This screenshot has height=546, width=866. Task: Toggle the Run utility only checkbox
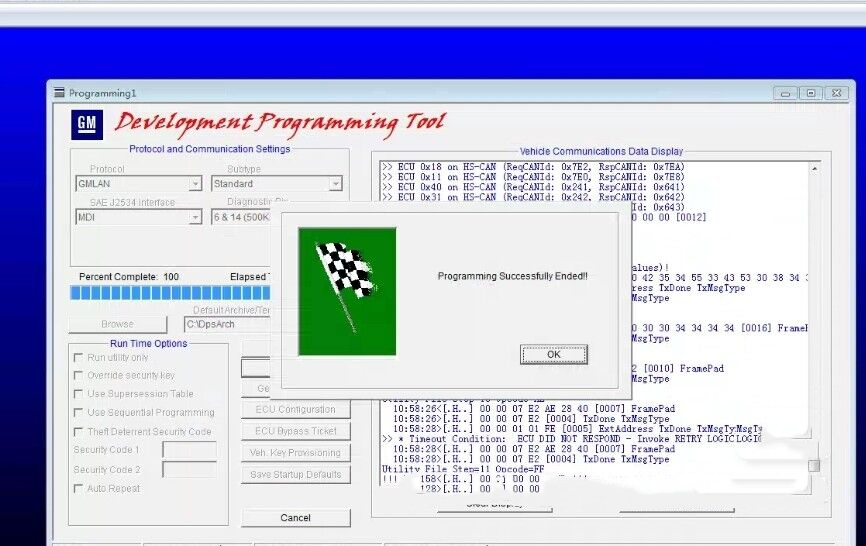click(78, 358)
